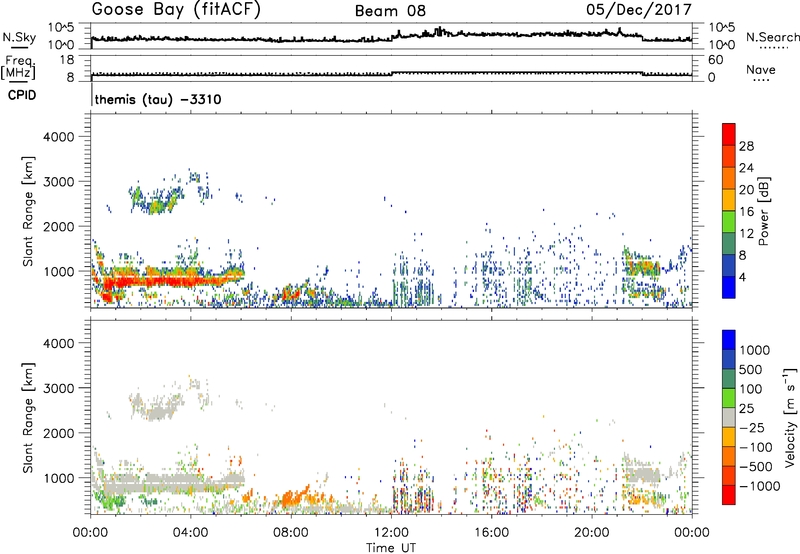
Task: Click the "2000" tick in power panel
Action: (58, 226)
